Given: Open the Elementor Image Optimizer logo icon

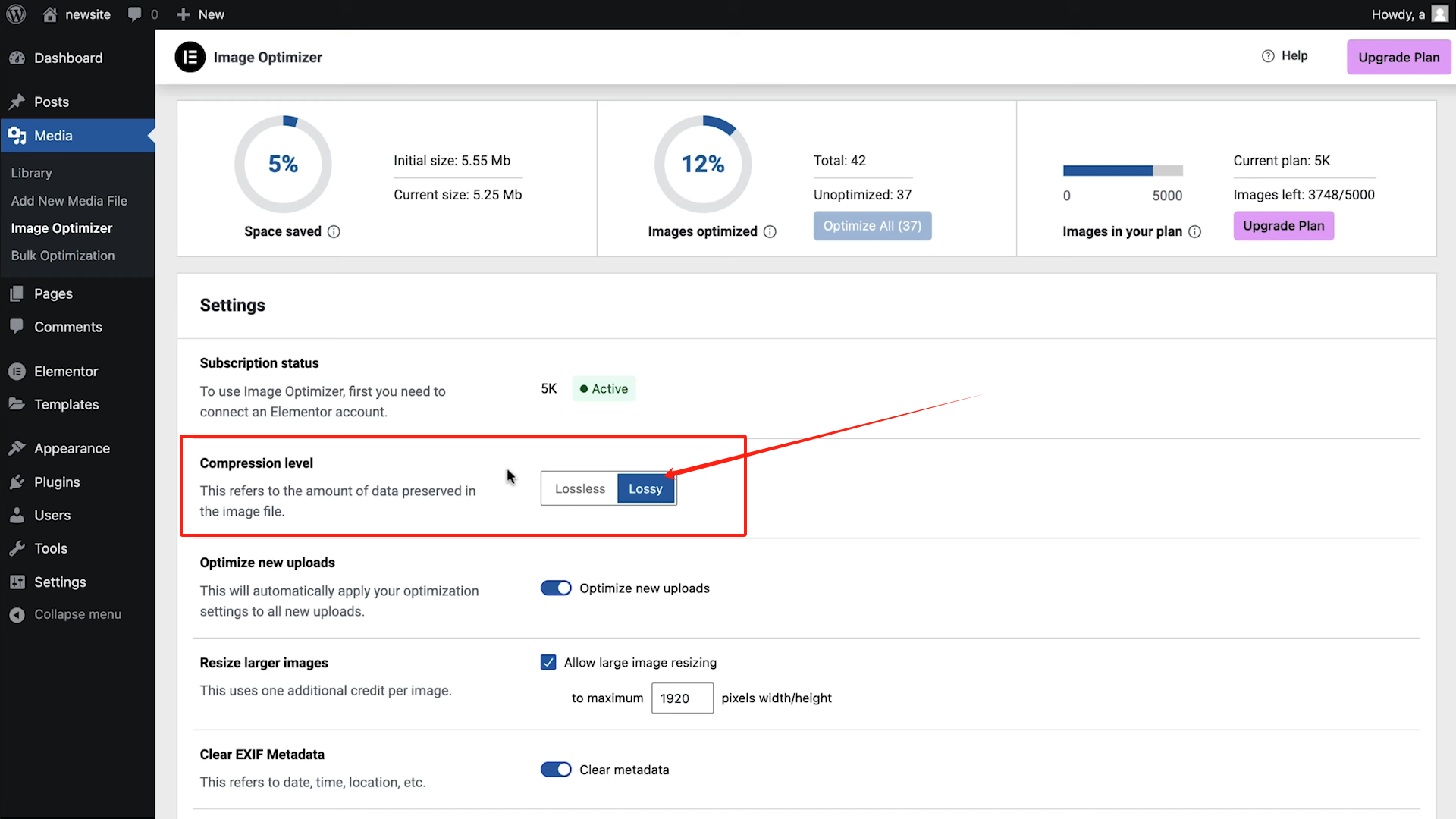Looking at the screenshot, I should [190, 57].
